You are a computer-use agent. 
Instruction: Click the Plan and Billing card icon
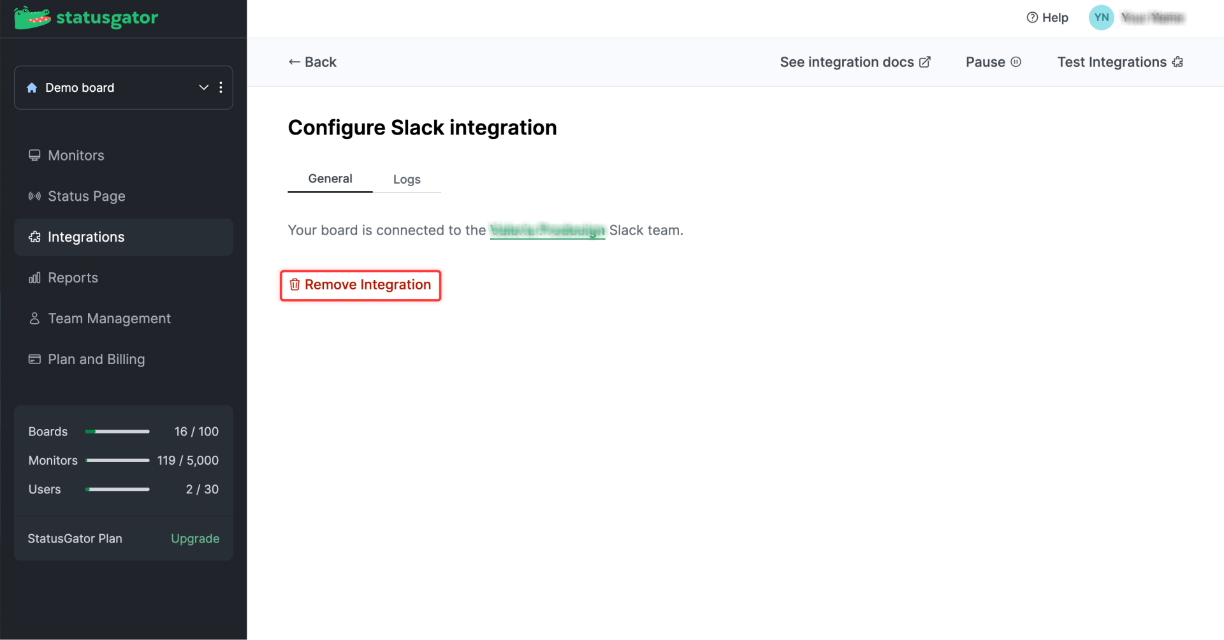(x=35, y=359)
